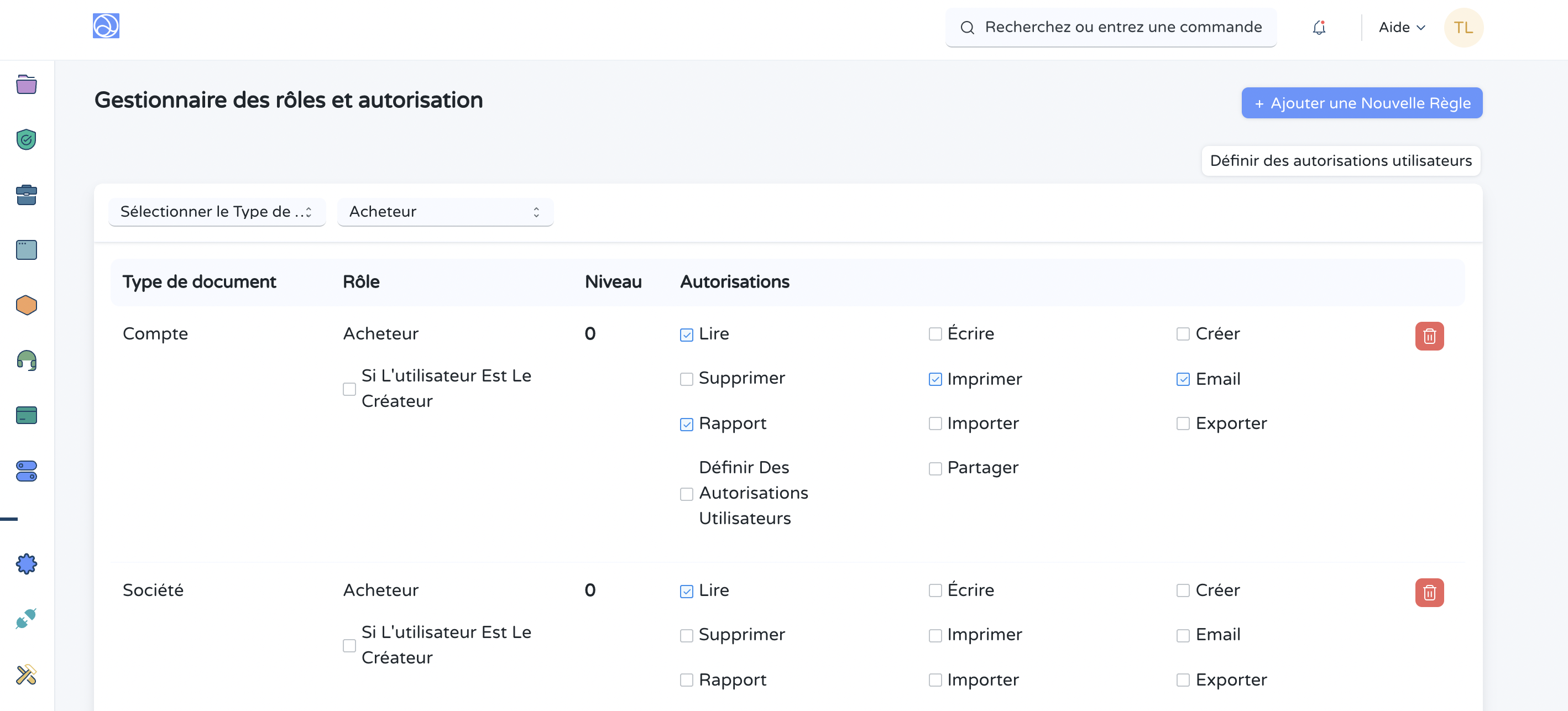Open the briefcase icon in the sidebar
The width and height of the screenshot is (1568, 711).
click(x=25, y=195)
